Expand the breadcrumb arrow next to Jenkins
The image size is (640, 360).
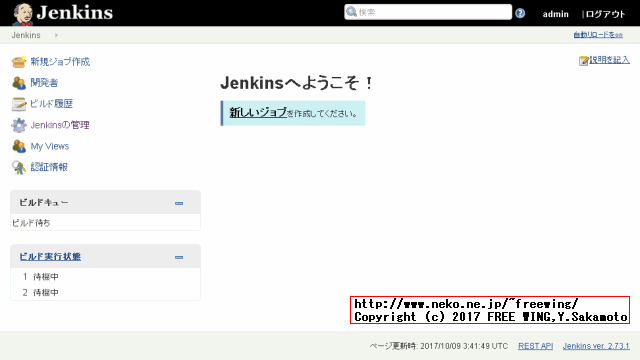point(56,35)
